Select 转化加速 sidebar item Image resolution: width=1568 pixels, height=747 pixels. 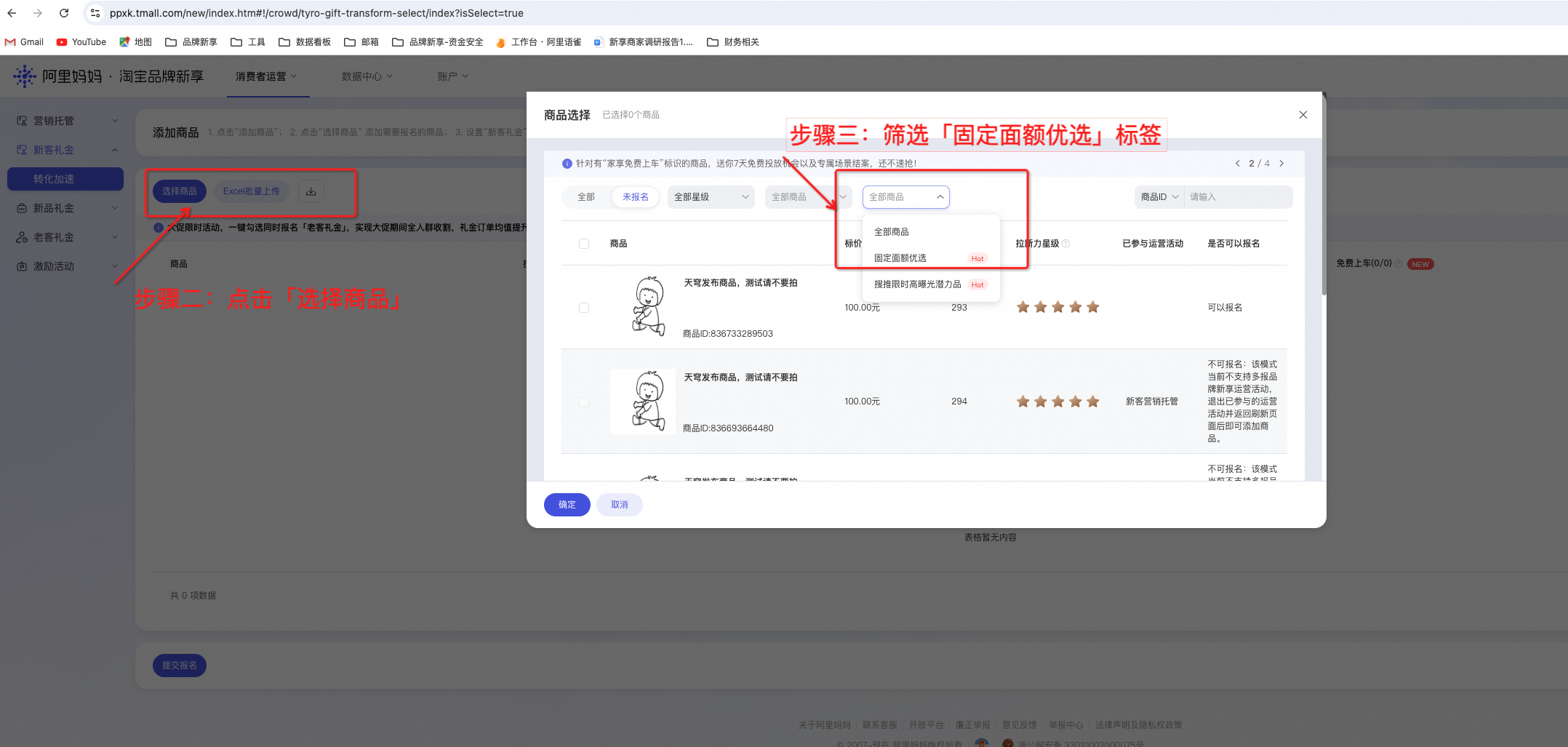[65, 179]
